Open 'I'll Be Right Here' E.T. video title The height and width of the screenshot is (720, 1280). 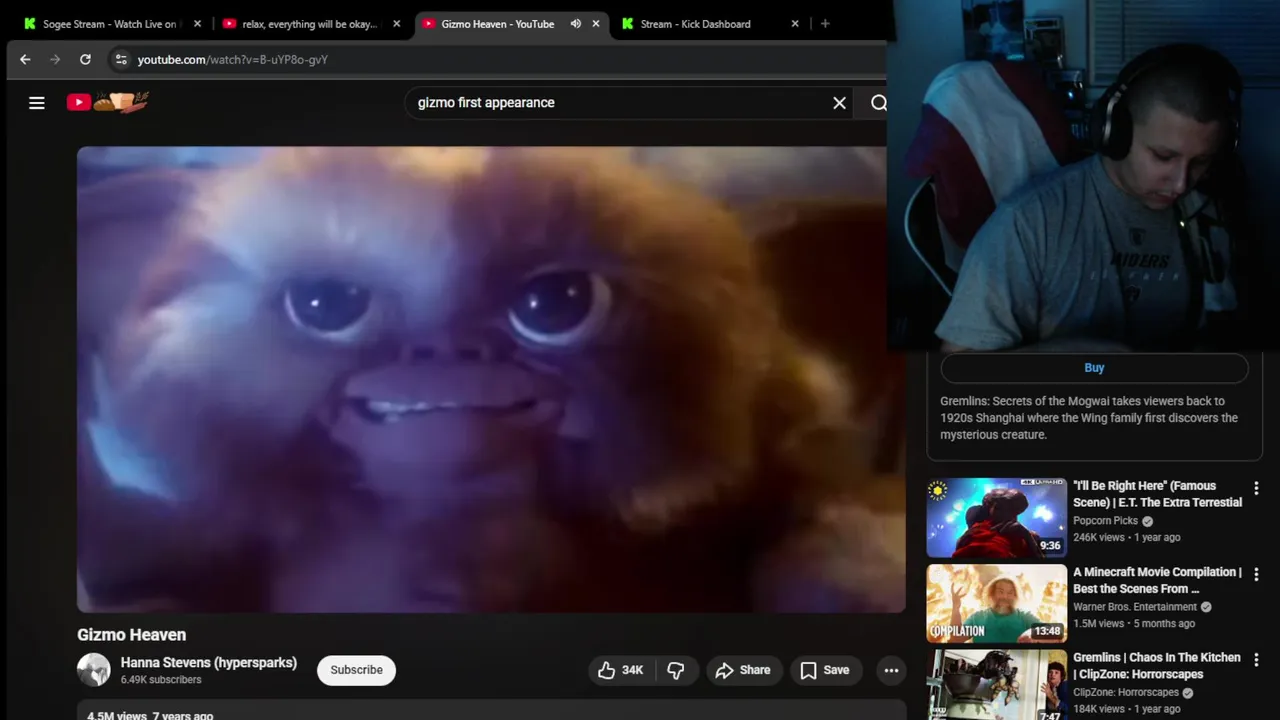1157,494
